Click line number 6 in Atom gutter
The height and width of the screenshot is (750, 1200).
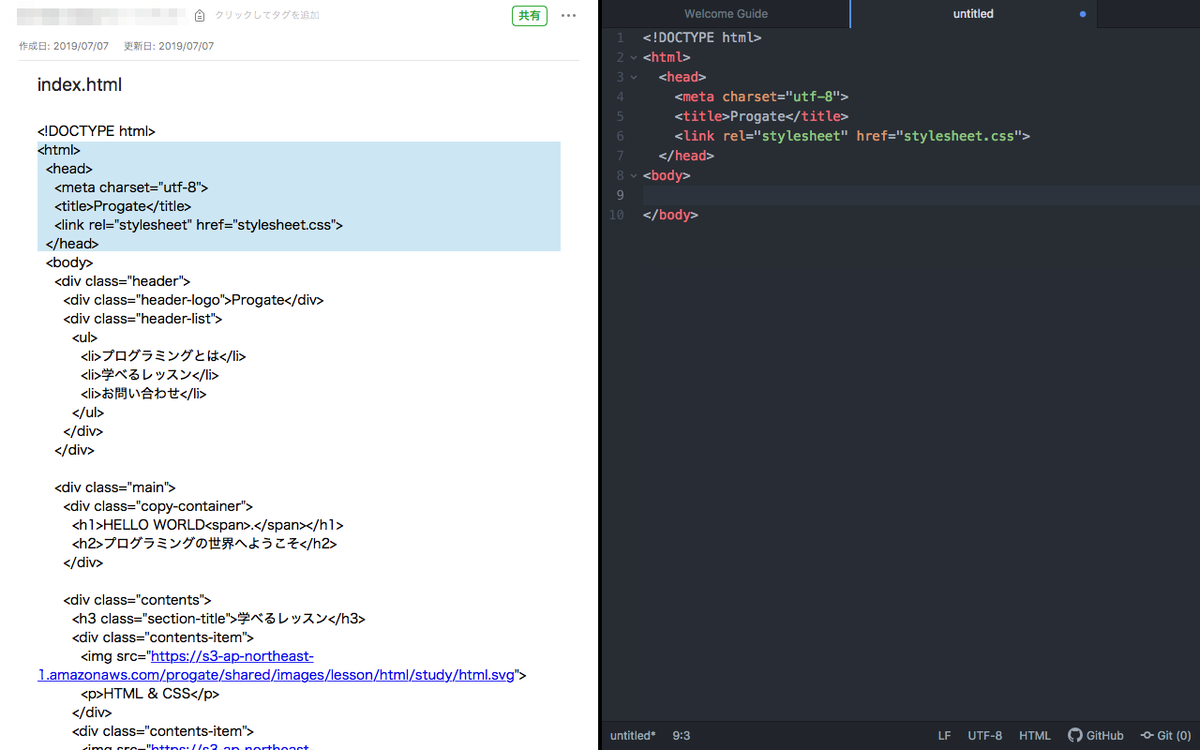[620, 136]
